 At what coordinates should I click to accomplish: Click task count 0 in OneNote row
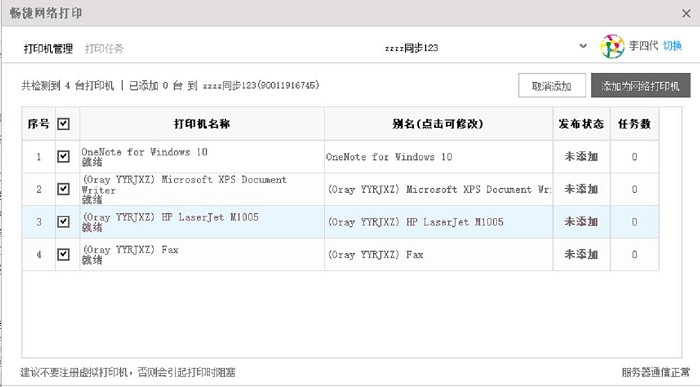pyautogui.click(x=634, y=157)
